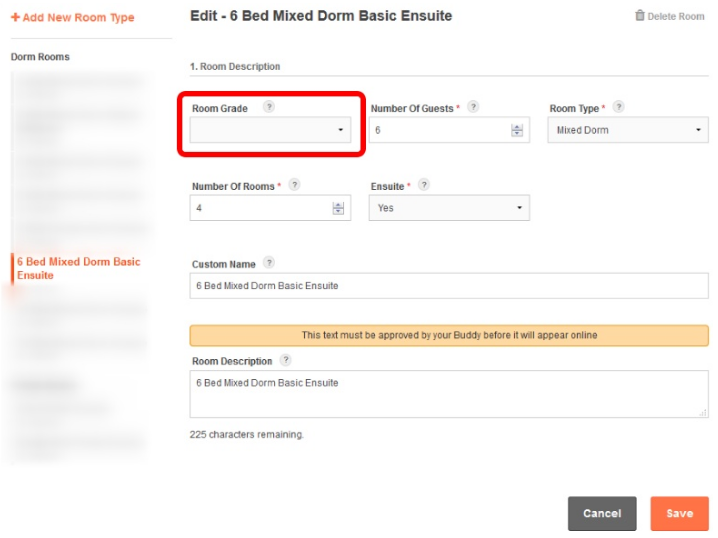Click the Number Of Rooms spinner arrows
Viewport: 718px width, 538px height.
click(338, 208)
